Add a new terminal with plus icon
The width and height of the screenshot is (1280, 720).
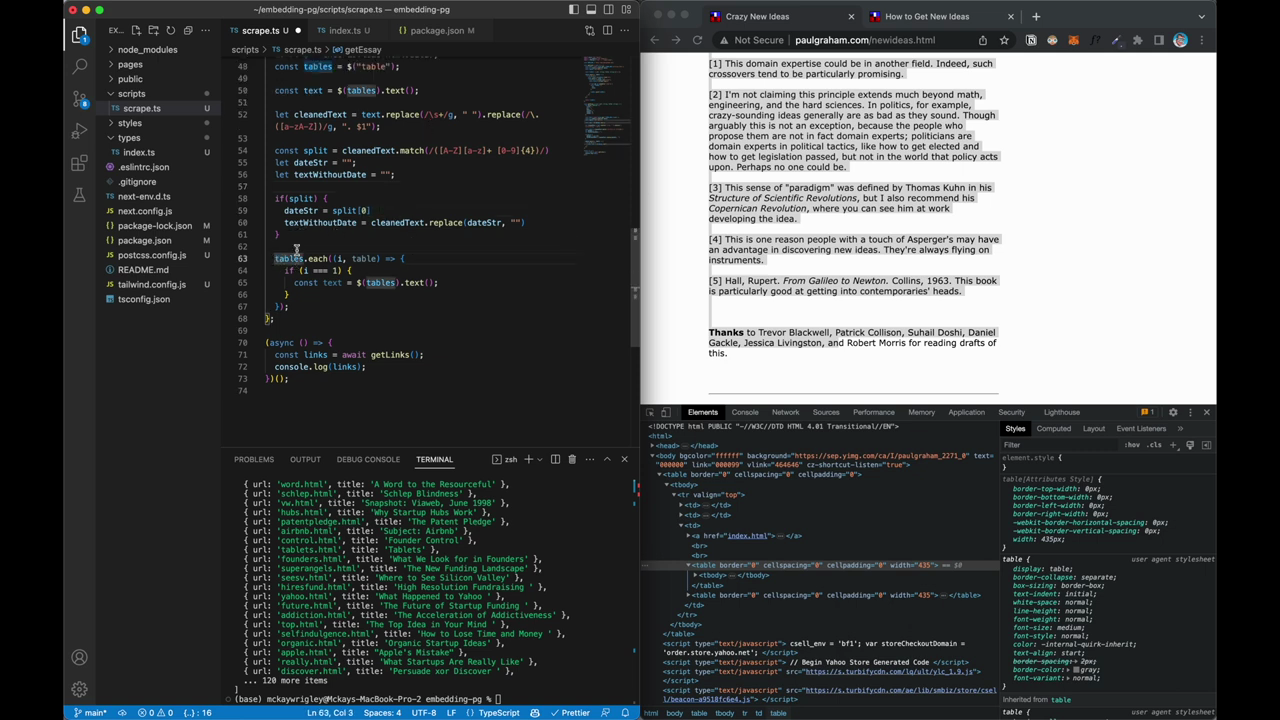[x=528, y=459]
